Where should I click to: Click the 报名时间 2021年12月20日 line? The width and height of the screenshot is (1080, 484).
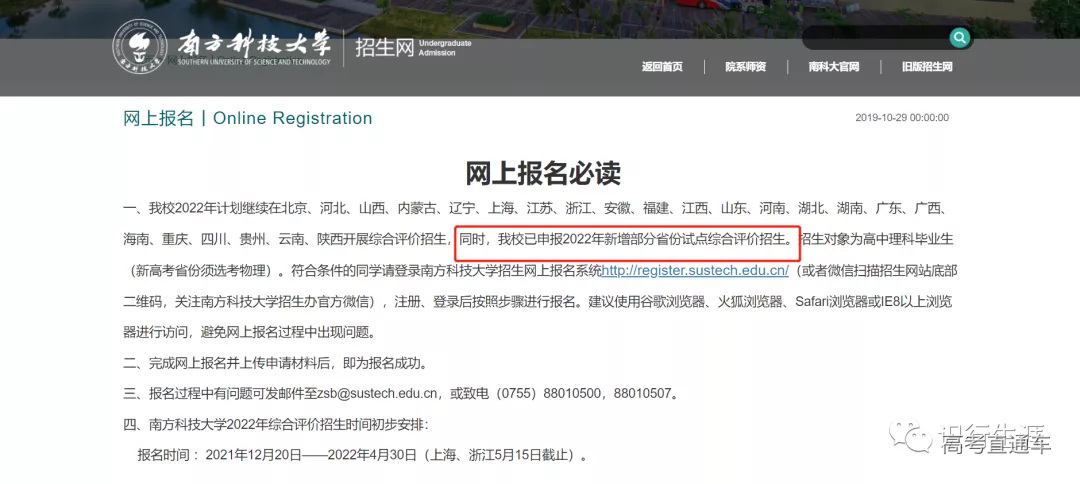[x=362, y=455]
